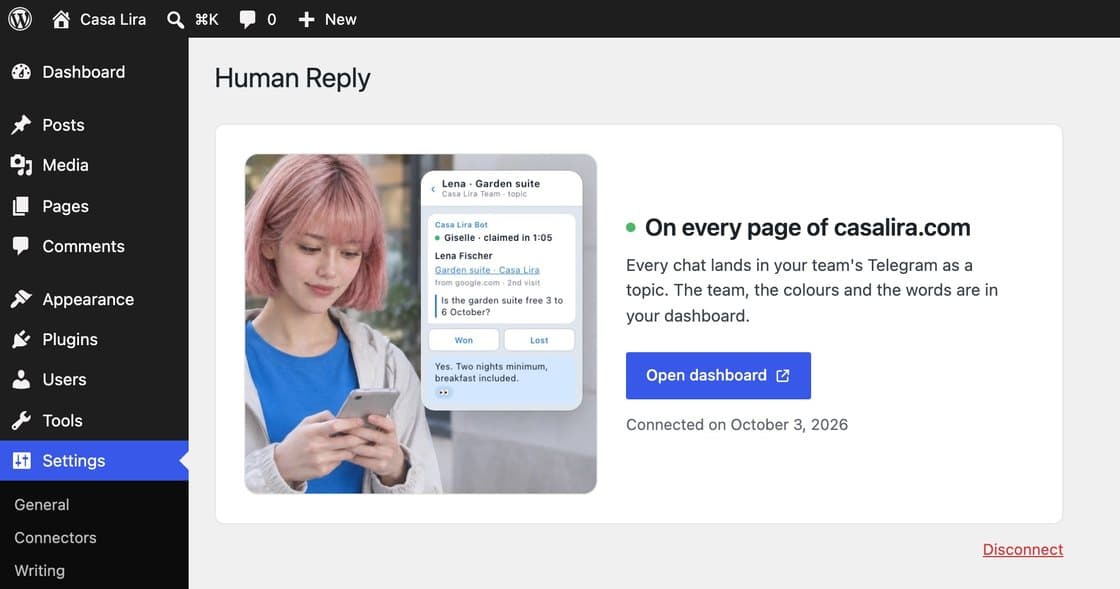Open the Dashboard menu item
The height and width of the screenshot is (589, 1120).
[94, 71]
